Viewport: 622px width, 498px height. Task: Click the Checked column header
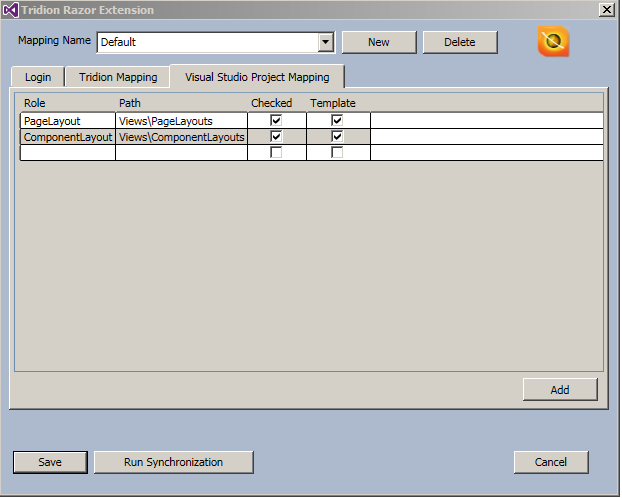(272, 103)
